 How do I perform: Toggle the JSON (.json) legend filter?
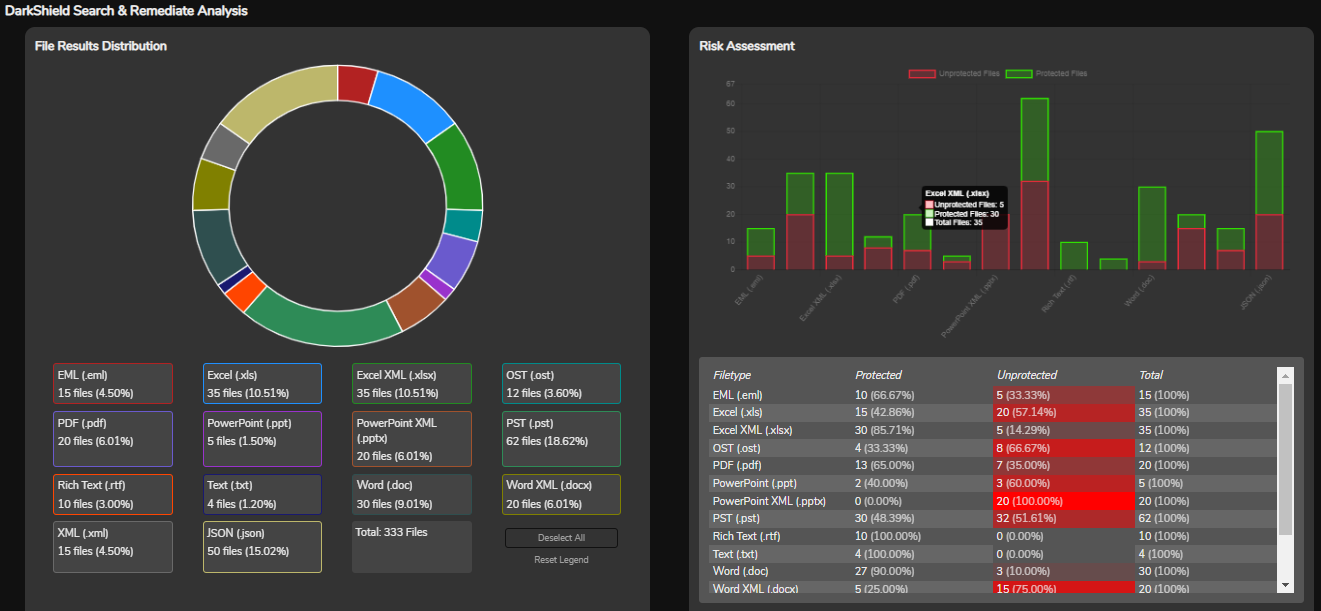[261, 546]
